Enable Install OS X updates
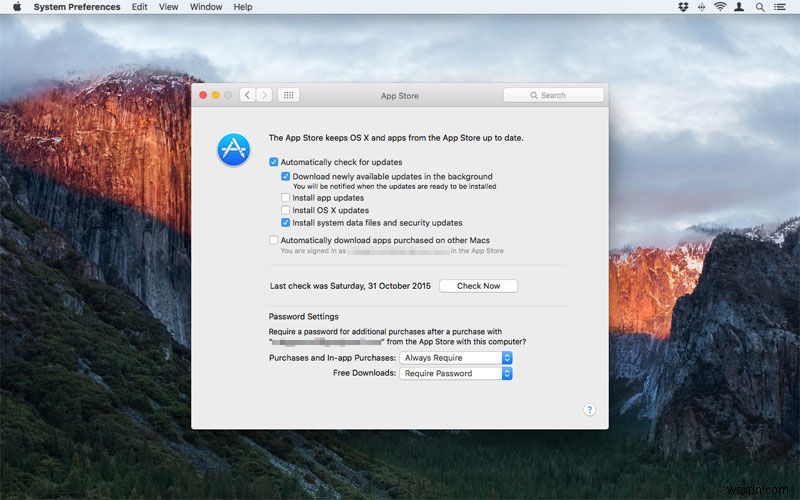 point(286,210)
